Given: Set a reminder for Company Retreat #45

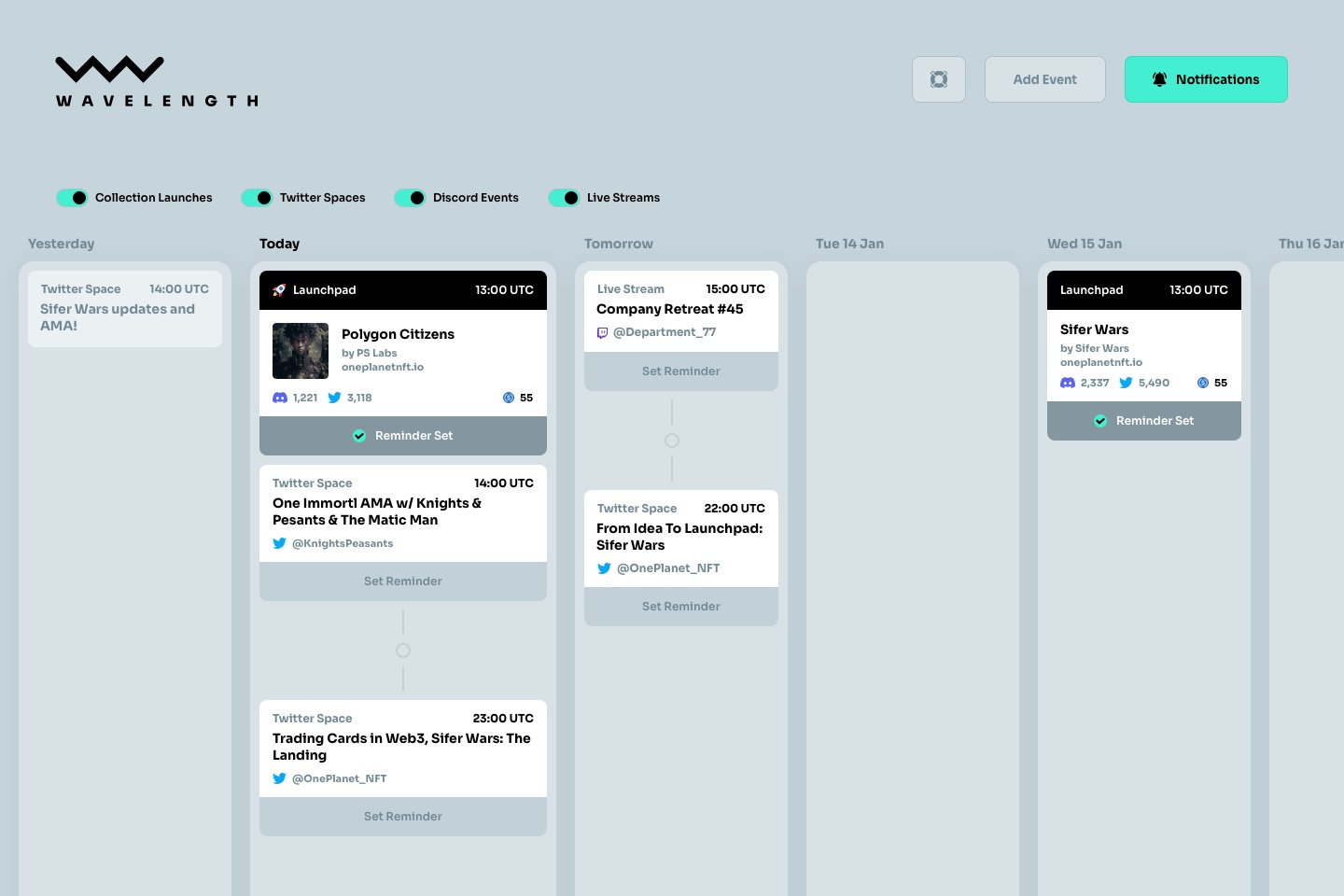Looking at the screenshot, I should click(x=680, y=371).
